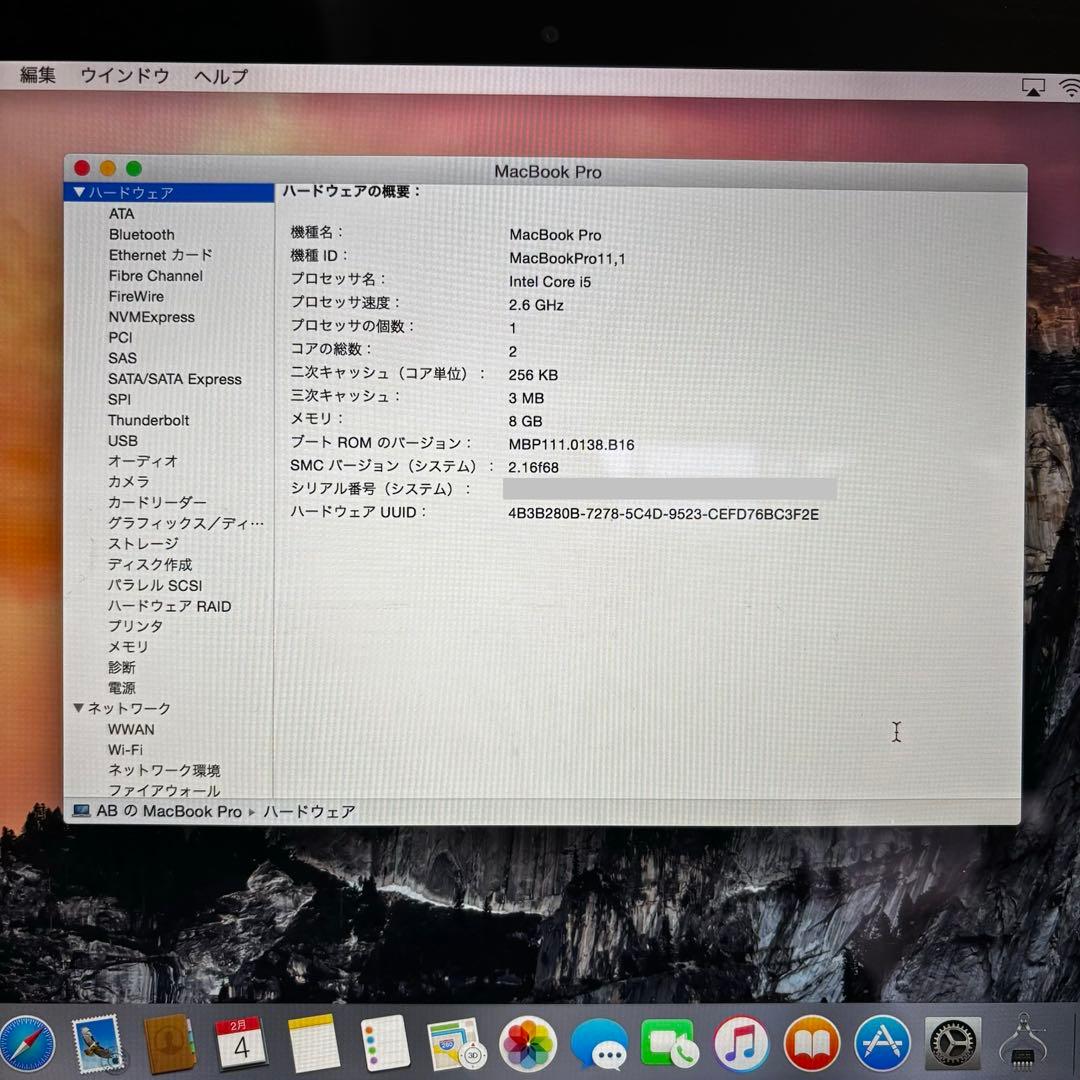Collapse the ネットワーク sidebar section
The width and height of the screenshot is (1080, 1080).
pos(78,708)
